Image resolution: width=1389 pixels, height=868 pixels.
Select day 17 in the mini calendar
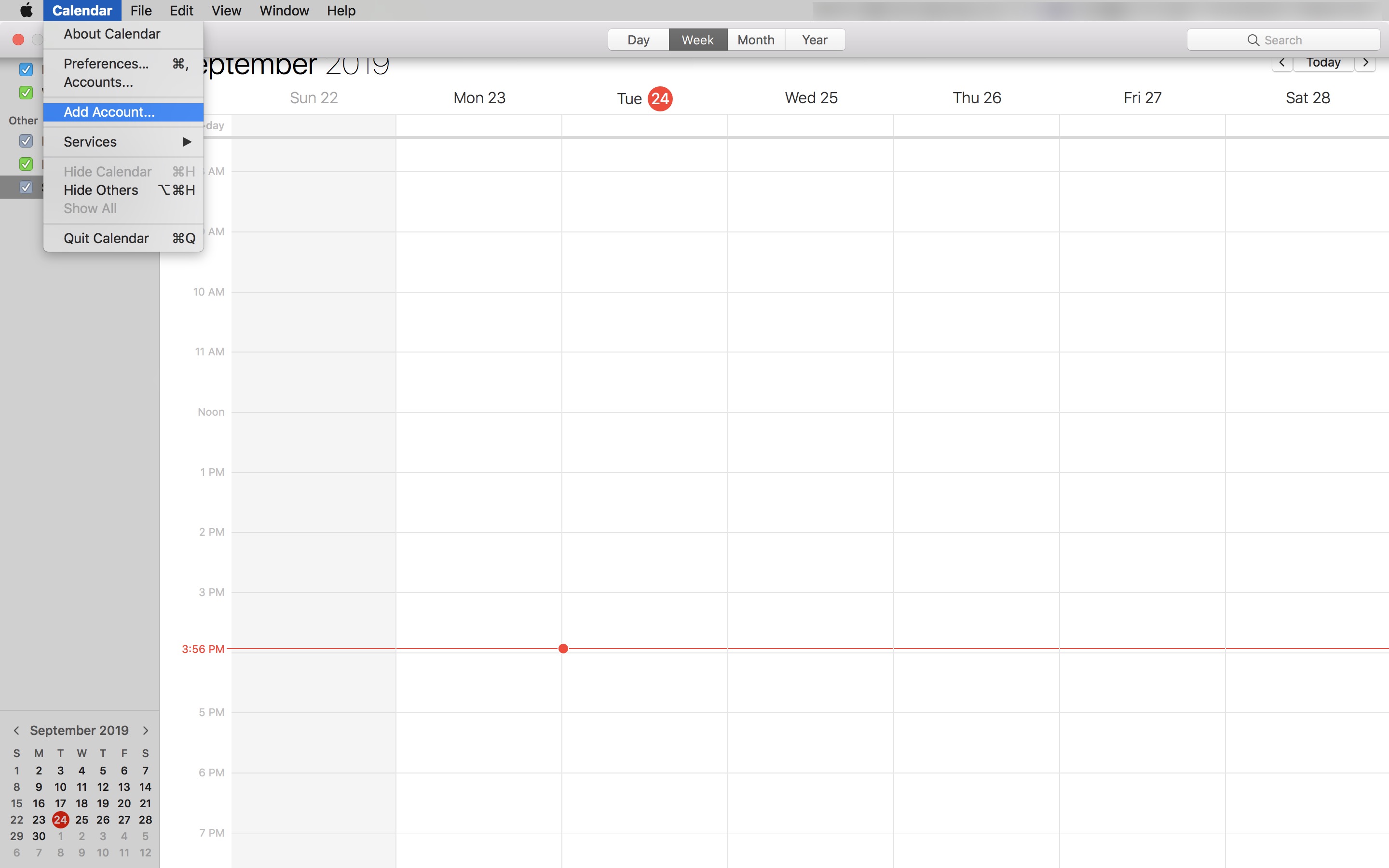60,803
